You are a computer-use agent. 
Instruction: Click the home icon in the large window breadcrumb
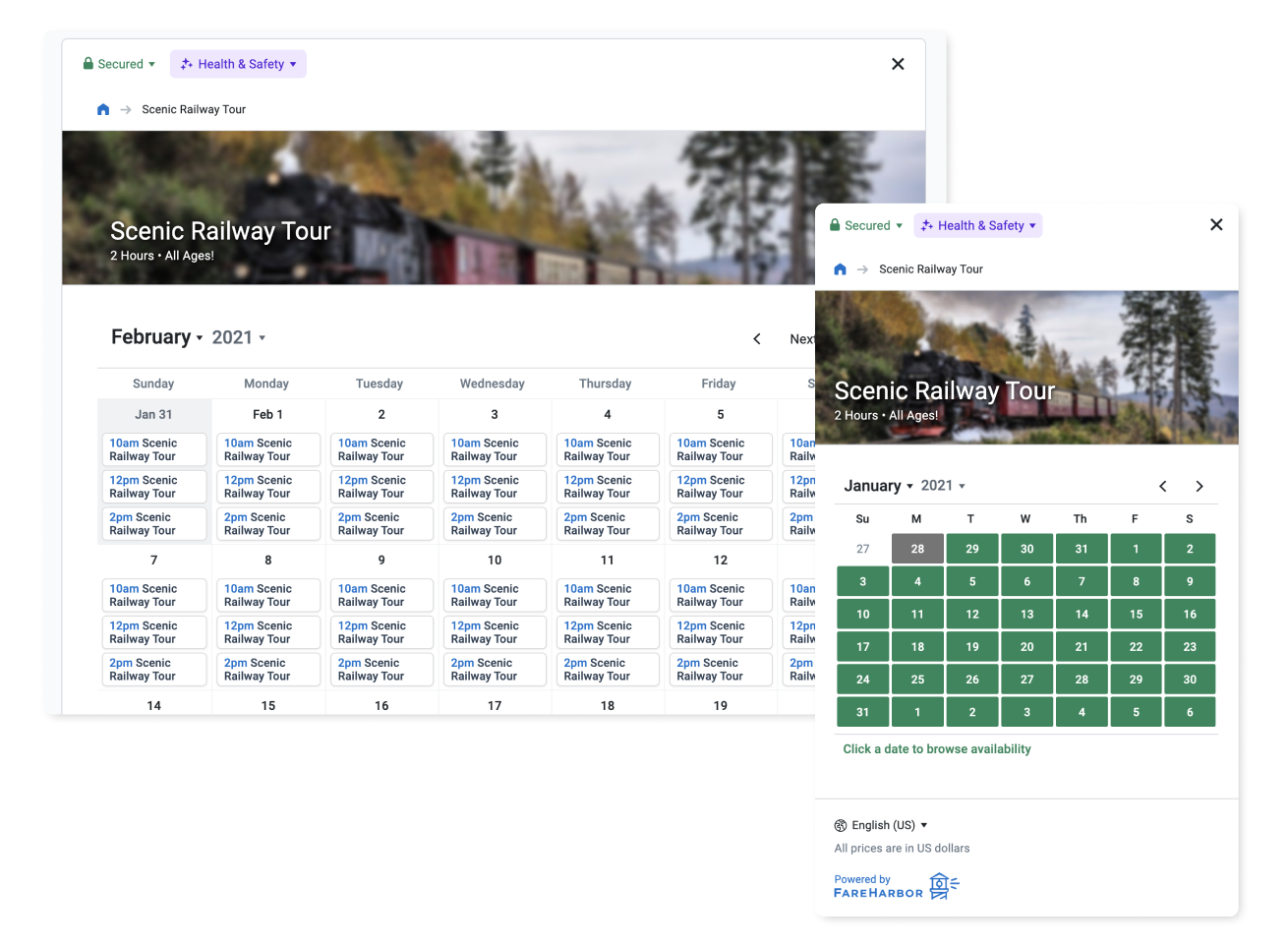click(103, 109)
